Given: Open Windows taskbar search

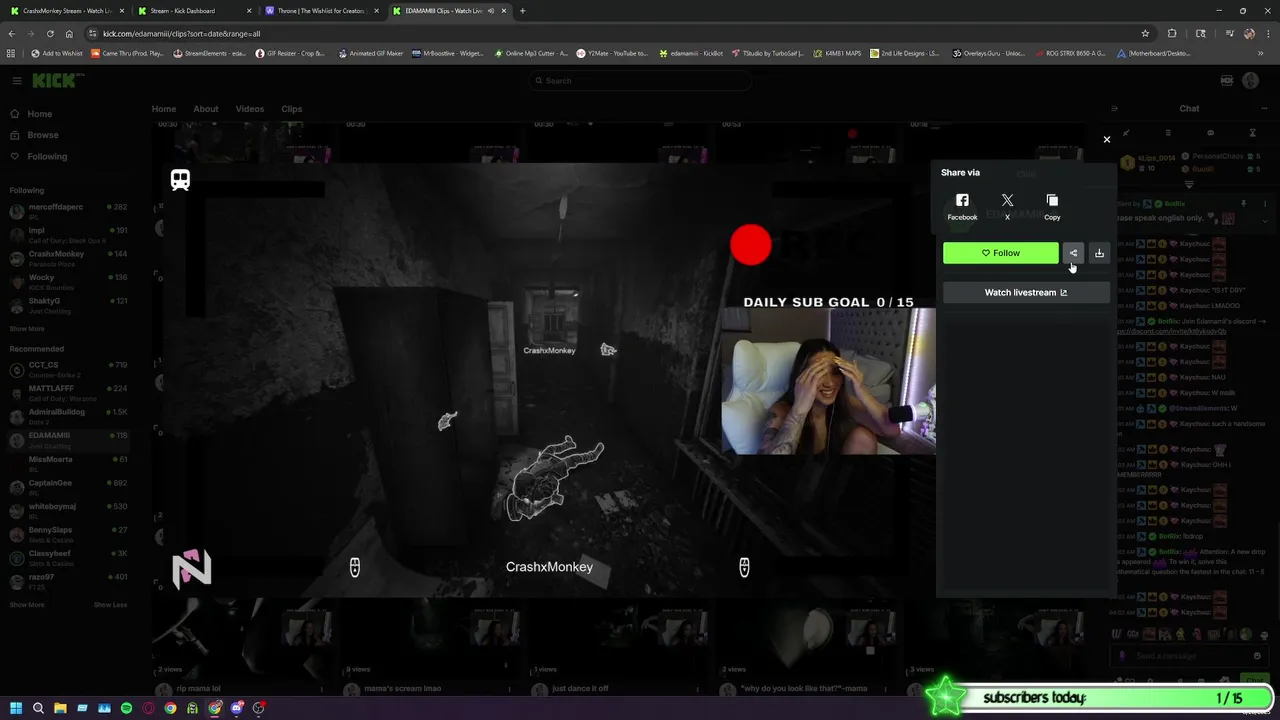Looking at the screenshot, I should [x=38, y=708].
